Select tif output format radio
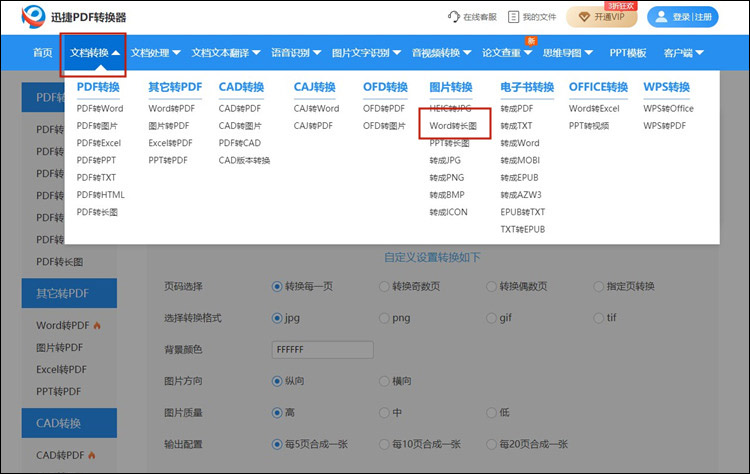Screen dimensions: 750x474 pyautogui.click(x=598, y=318)
